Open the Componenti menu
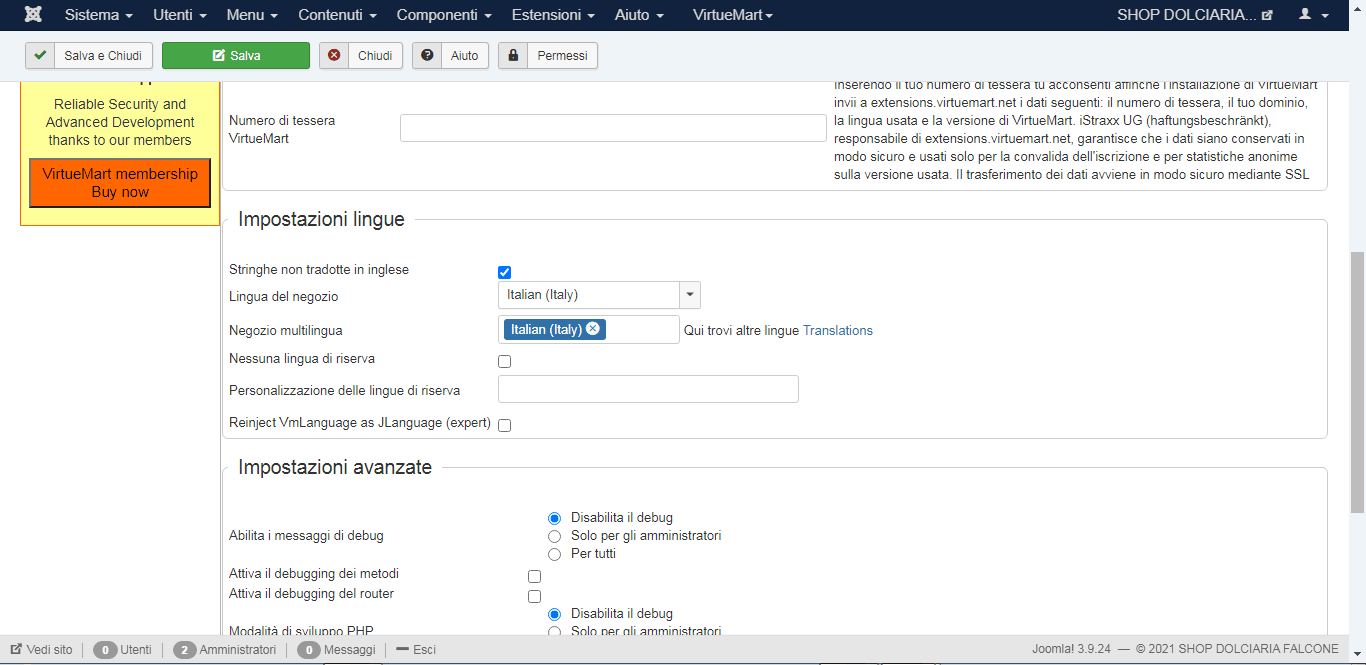1366x665 pixels. (x=444, y=15)
